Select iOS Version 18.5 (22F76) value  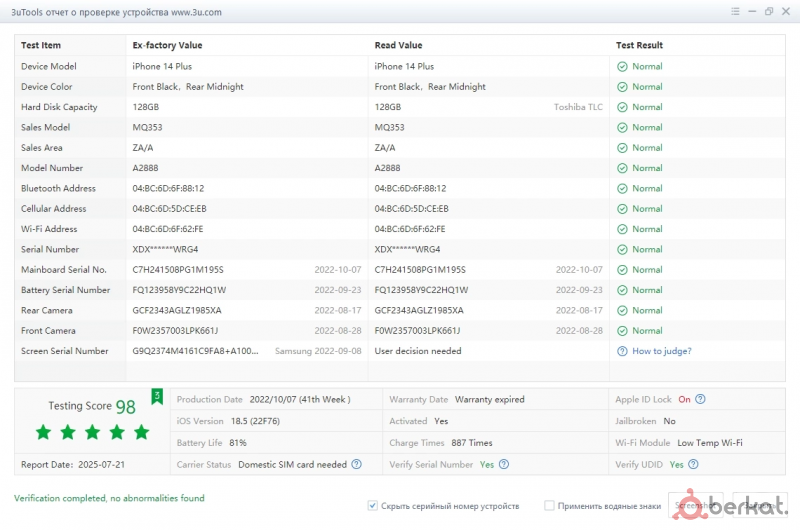(x=255, y=421)
